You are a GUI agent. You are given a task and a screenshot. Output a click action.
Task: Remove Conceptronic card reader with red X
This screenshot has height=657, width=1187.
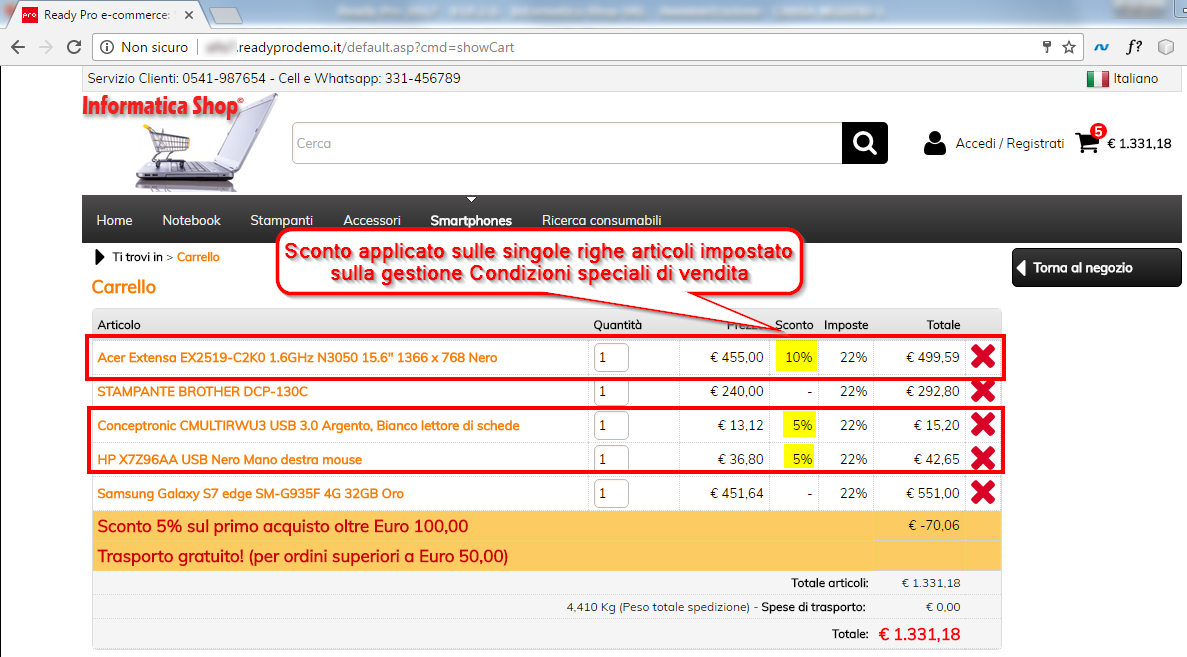[x=983, y=424]
